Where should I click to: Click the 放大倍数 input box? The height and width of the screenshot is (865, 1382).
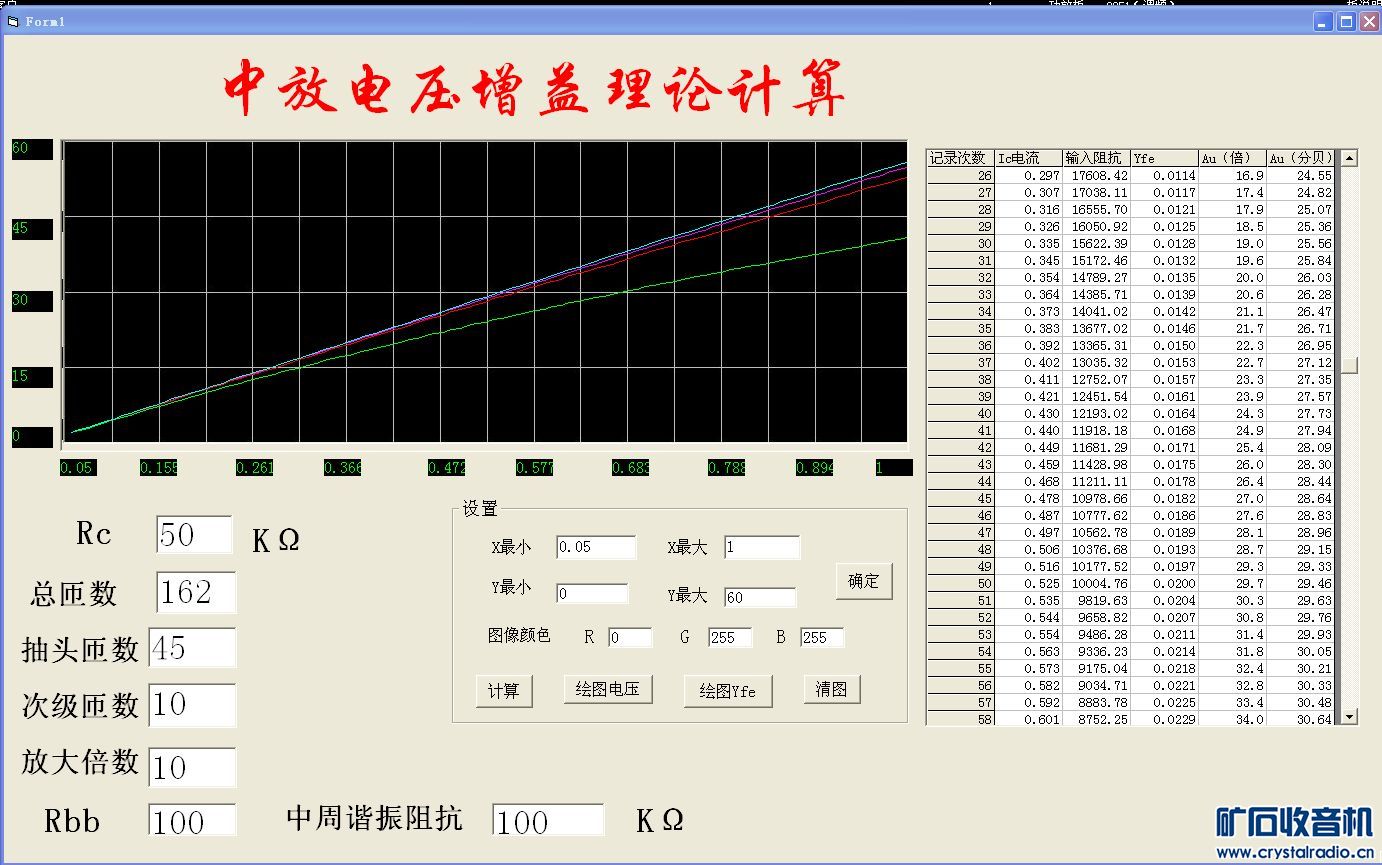pos(192,767)
